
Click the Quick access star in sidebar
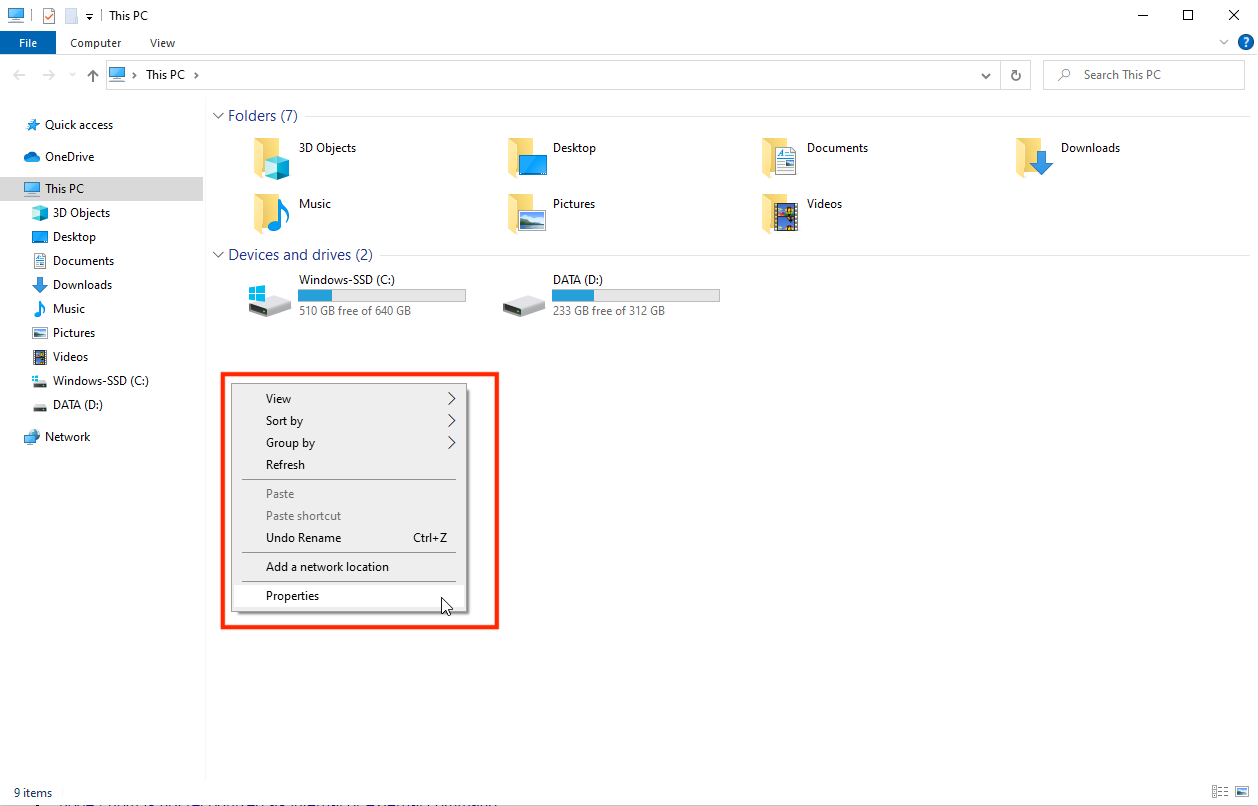(33, 125)
